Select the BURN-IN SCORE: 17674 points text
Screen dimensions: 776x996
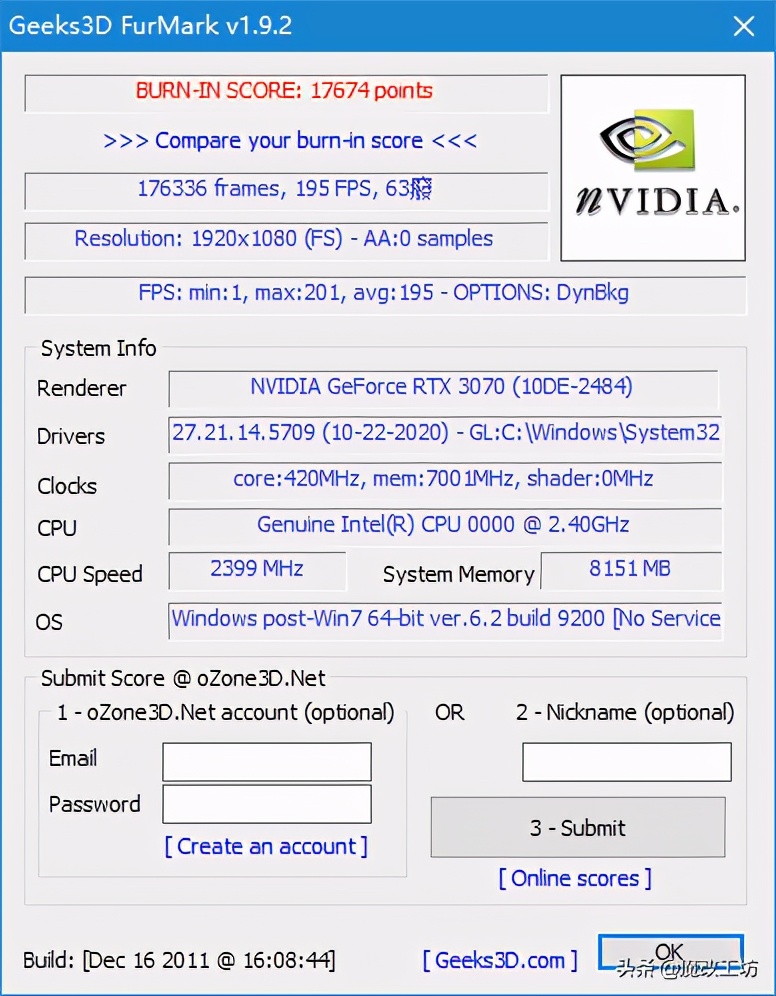(284, 91)
